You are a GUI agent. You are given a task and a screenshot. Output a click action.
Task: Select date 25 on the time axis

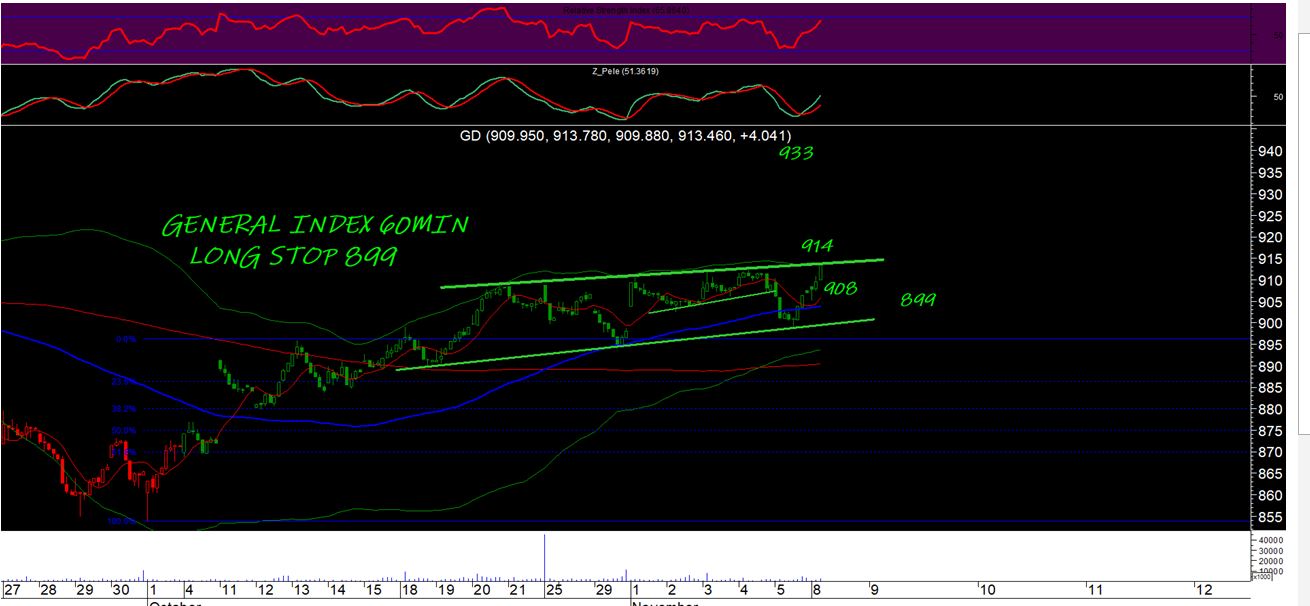pyautogui.click(x=550, y=590)
